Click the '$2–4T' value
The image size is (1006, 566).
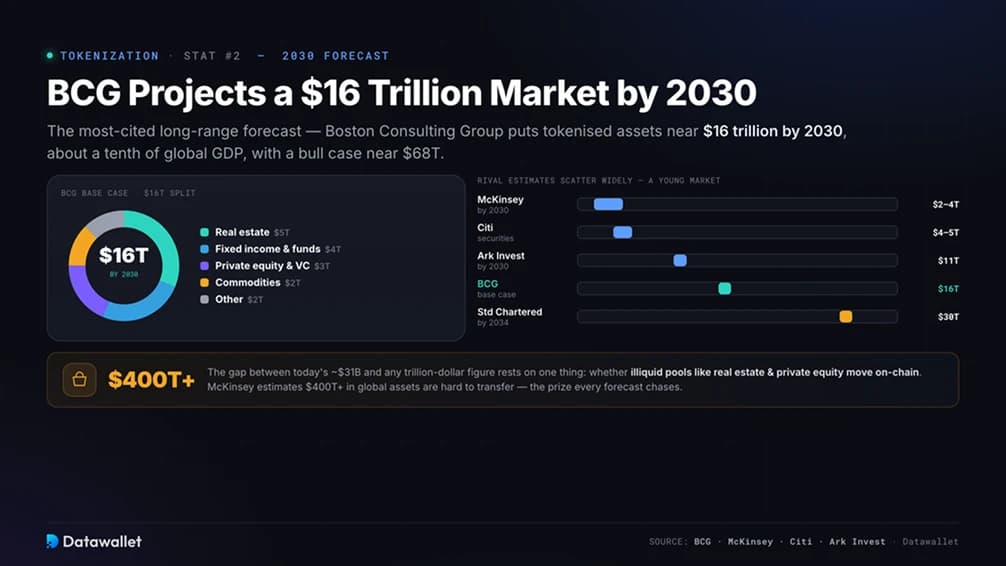coord(946,205)
